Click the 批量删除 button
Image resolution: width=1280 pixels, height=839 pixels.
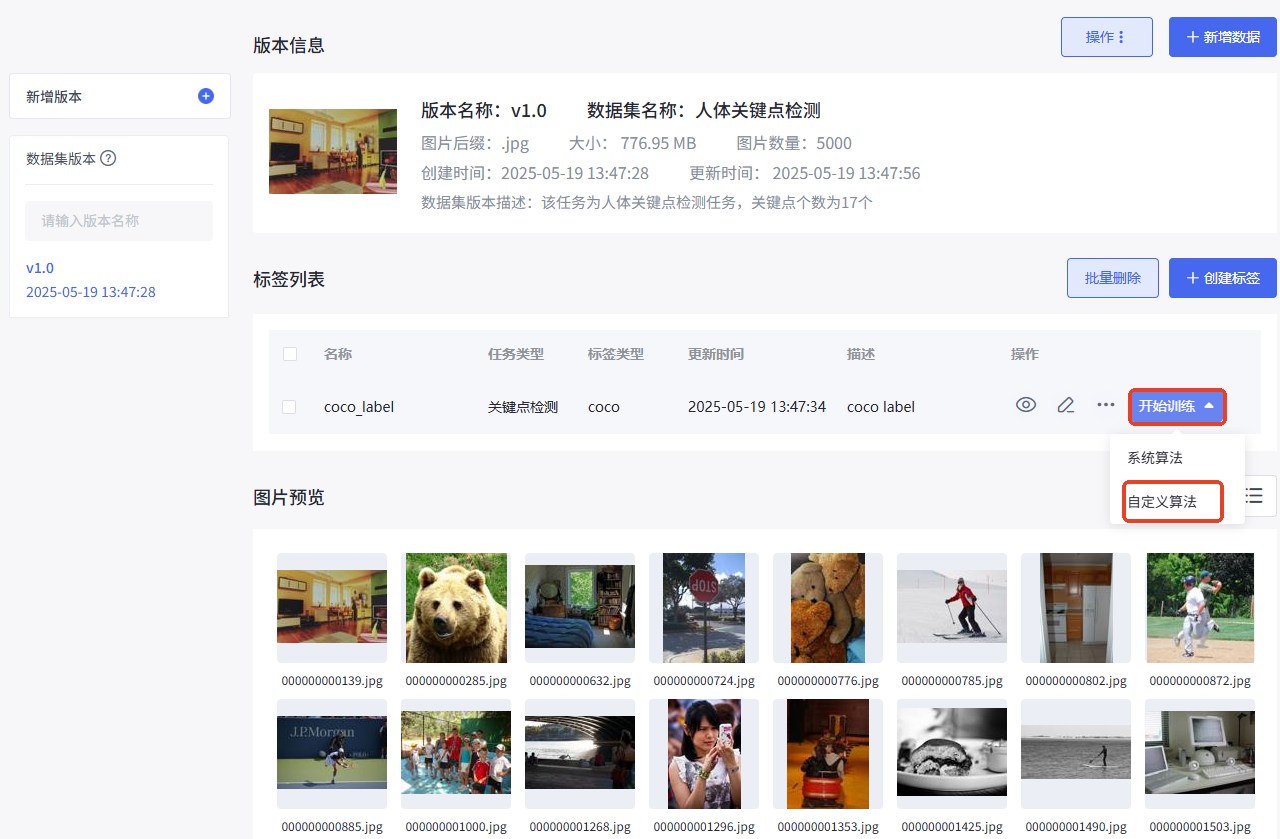point(1113,278)
